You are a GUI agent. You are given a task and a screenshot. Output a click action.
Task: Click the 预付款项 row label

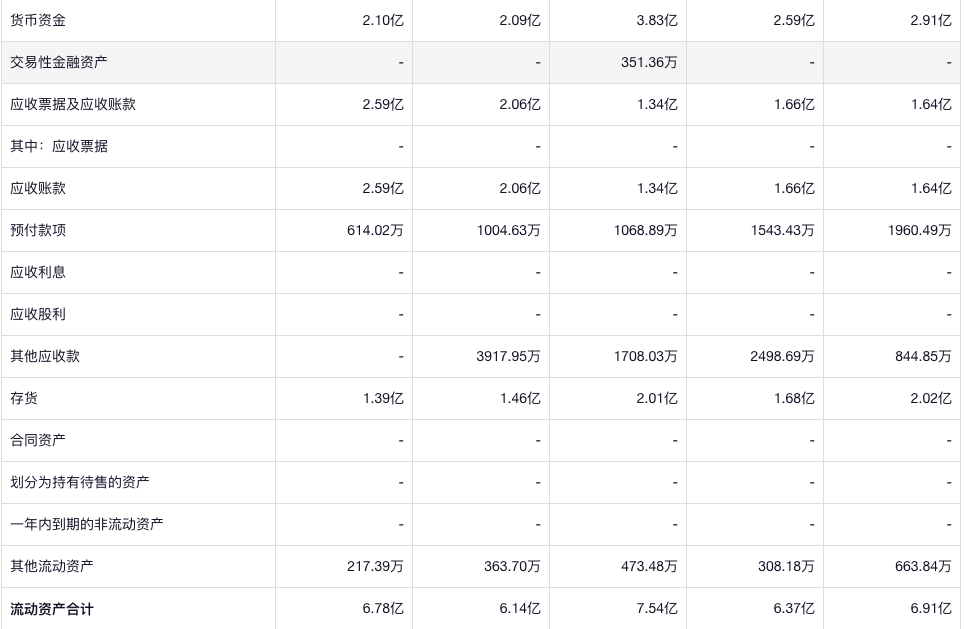tap(38, 230)
